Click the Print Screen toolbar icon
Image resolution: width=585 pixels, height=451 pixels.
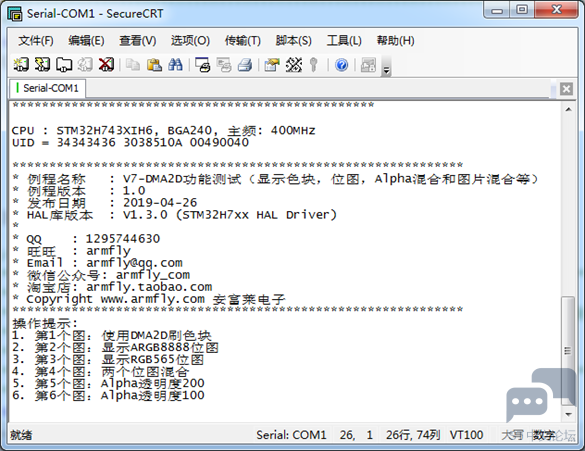[x=203, y=65]
